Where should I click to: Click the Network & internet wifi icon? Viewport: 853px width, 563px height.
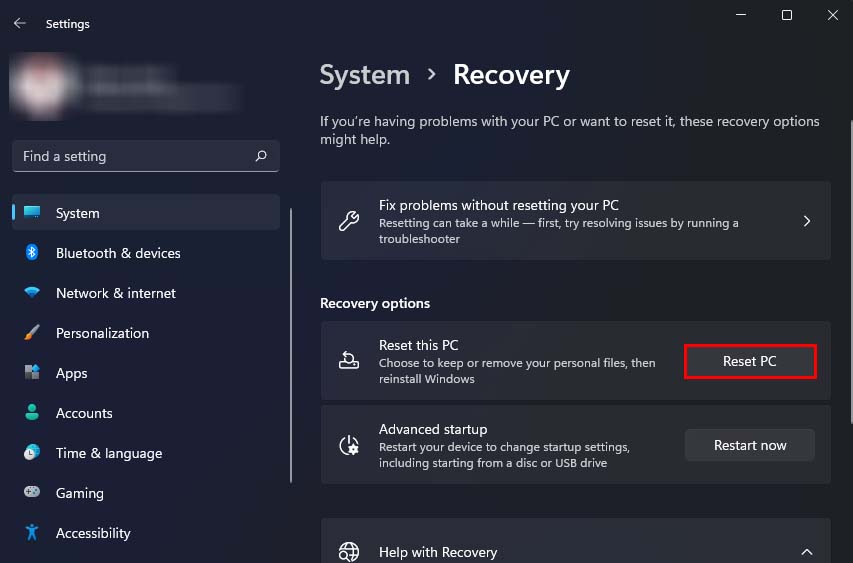point(32,293)
